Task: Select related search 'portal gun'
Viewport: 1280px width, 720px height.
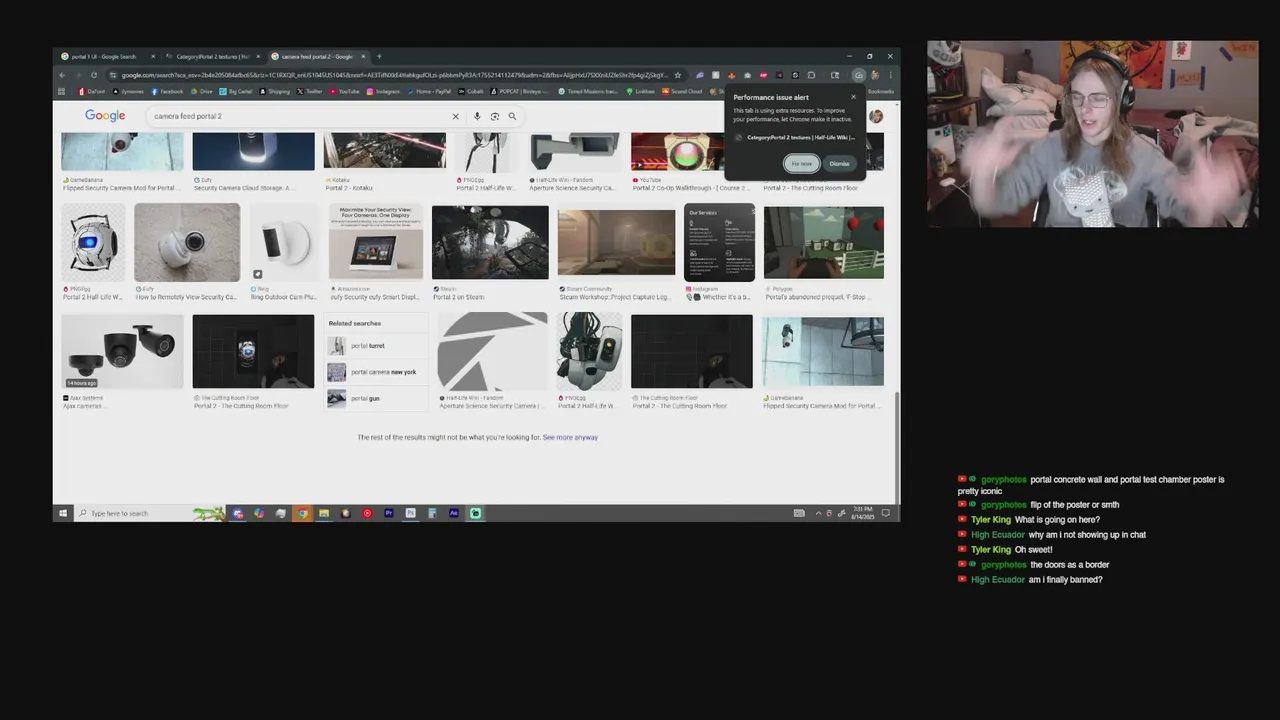Action: click(376, 398)
